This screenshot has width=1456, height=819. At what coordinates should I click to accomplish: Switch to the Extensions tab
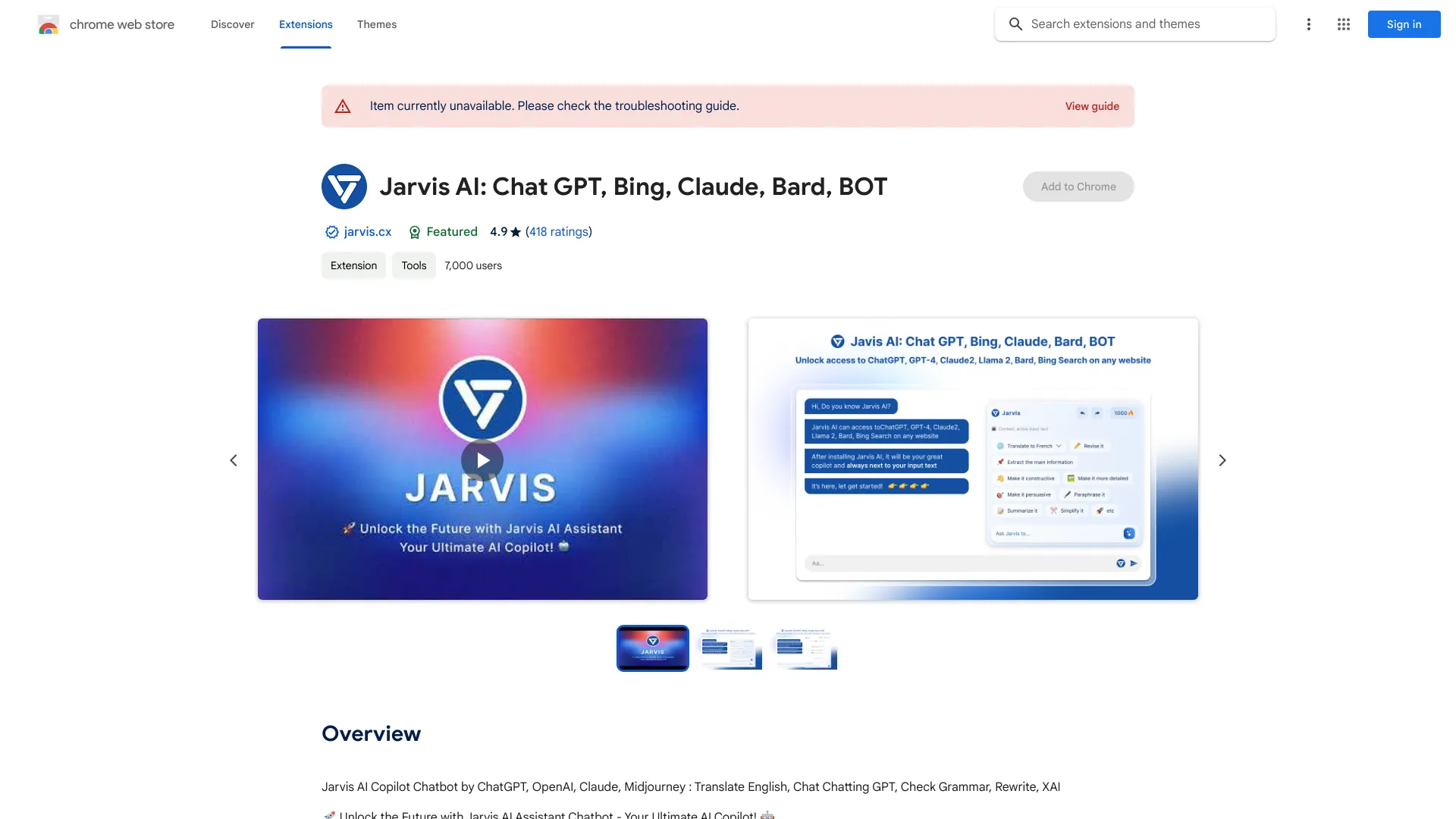[x=306, y=24]
